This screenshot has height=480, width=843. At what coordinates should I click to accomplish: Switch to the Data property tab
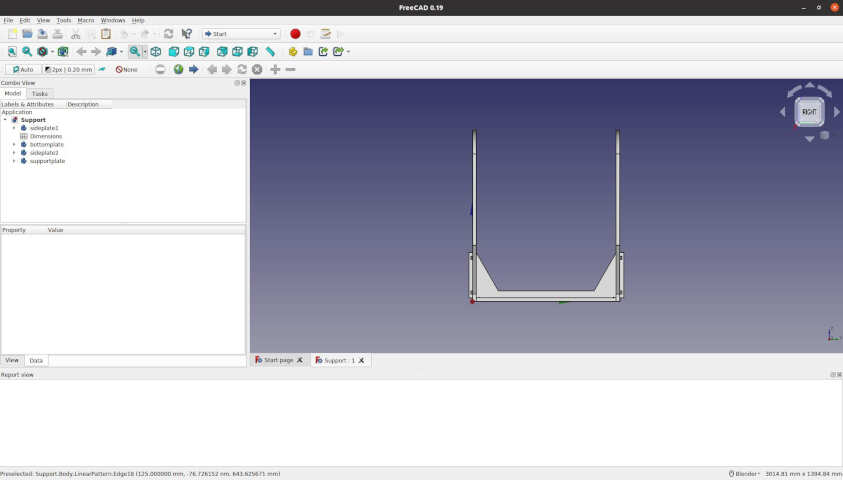coord(36,361)
